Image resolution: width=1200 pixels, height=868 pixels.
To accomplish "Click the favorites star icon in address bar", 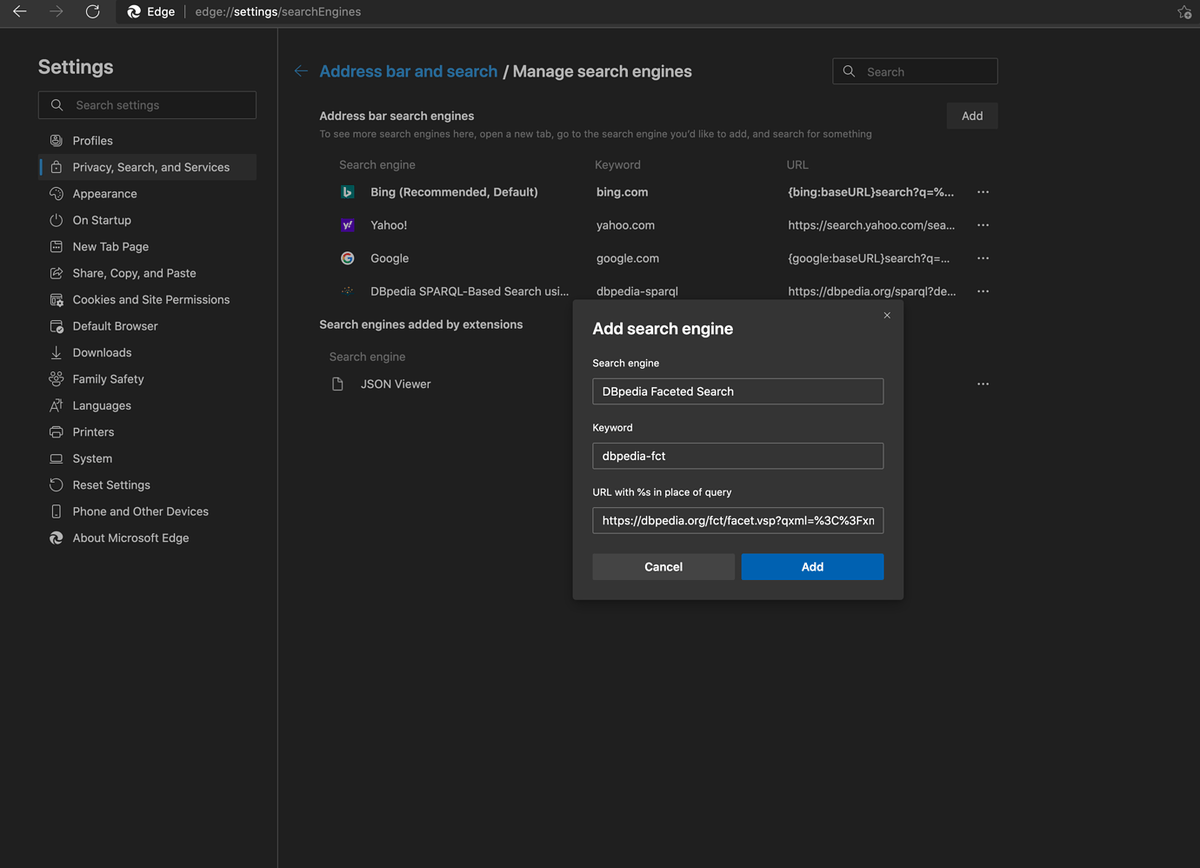I will coord(1184,12).
